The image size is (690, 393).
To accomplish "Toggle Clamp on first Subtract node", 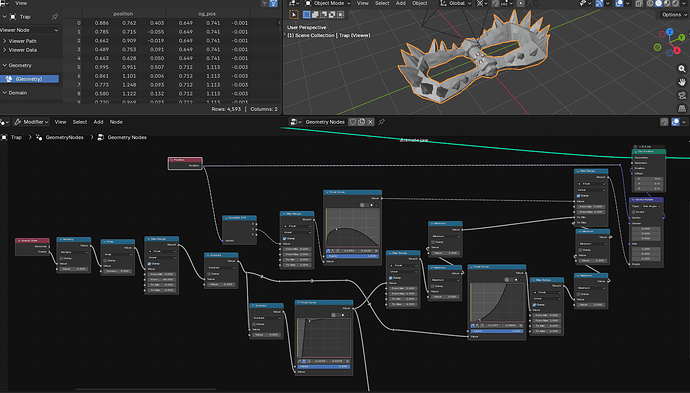I will pos(209,274).
